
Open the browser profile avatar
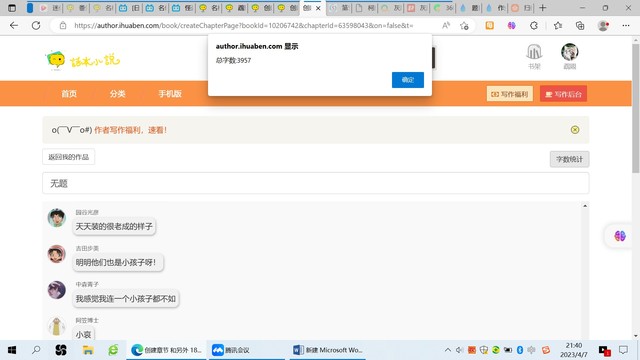pyautogui.click(x=603, y=25)
